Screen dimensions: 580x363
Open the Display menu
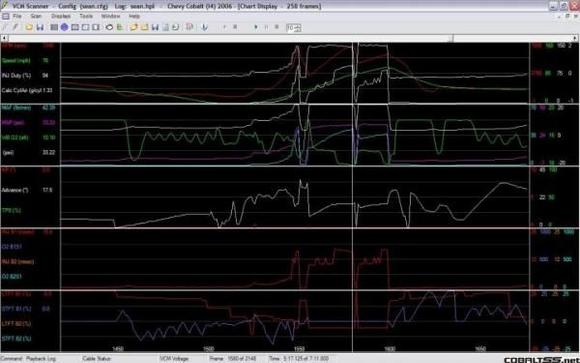tap(61, 16)
